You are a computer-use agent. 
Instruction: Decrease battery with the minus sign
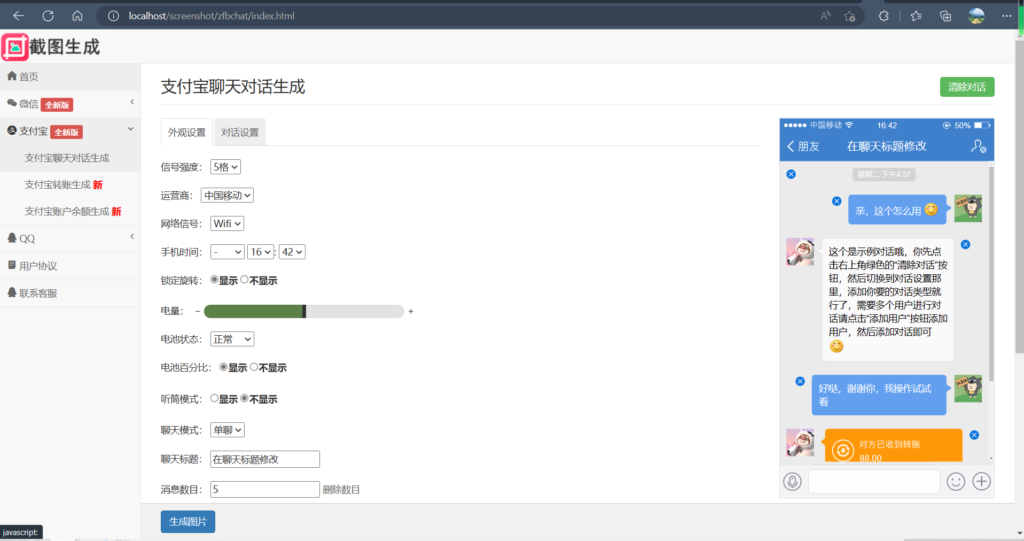197,311
